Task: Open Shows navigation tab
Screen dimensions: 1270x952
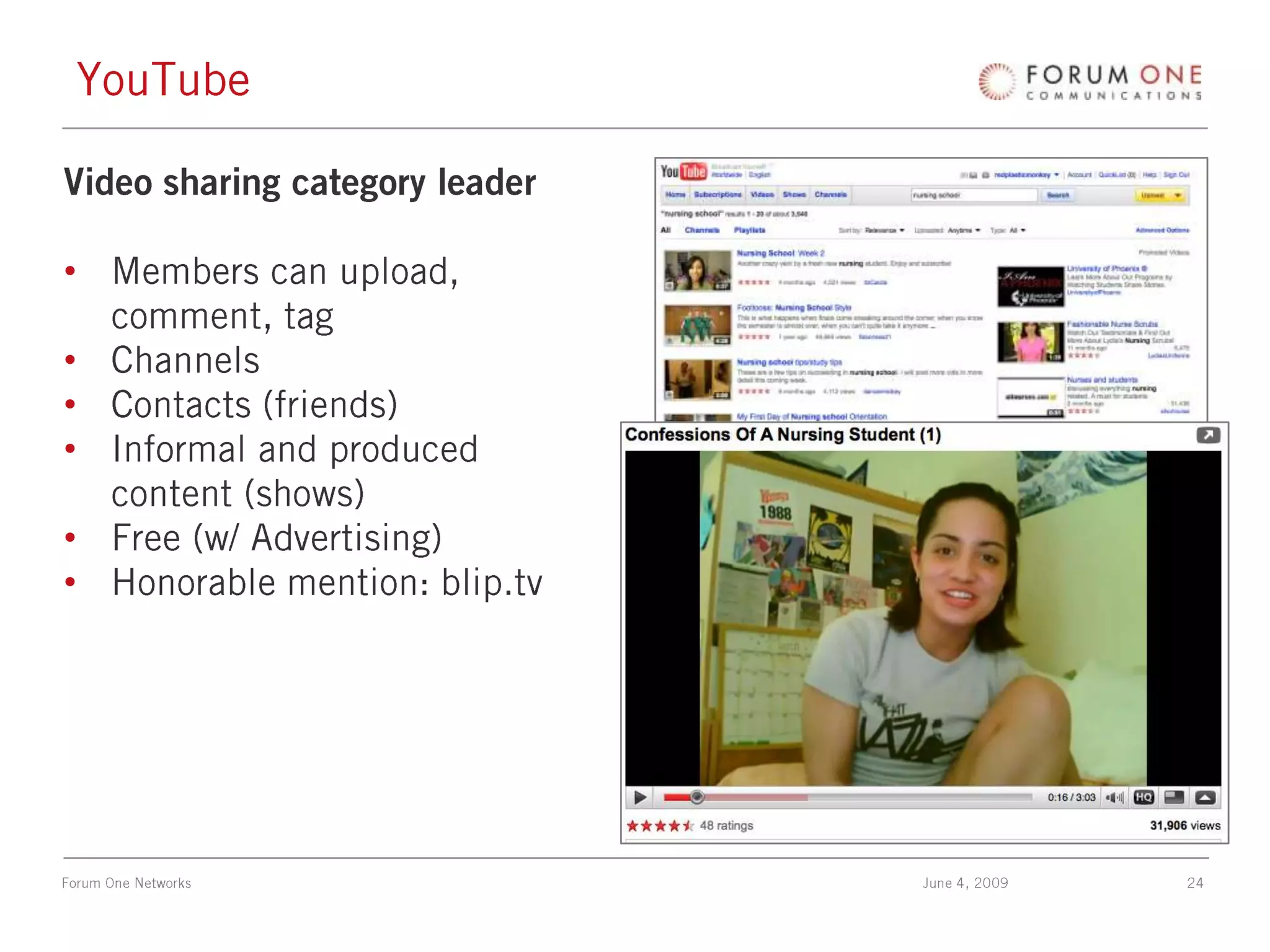Action: (794, 195)
